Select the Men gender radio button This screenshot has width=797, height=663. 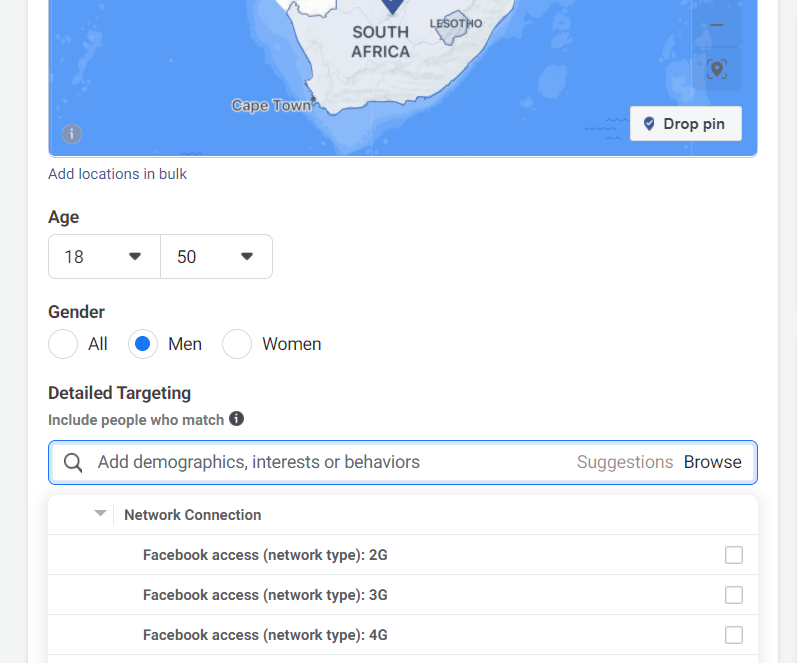(143, 344)
